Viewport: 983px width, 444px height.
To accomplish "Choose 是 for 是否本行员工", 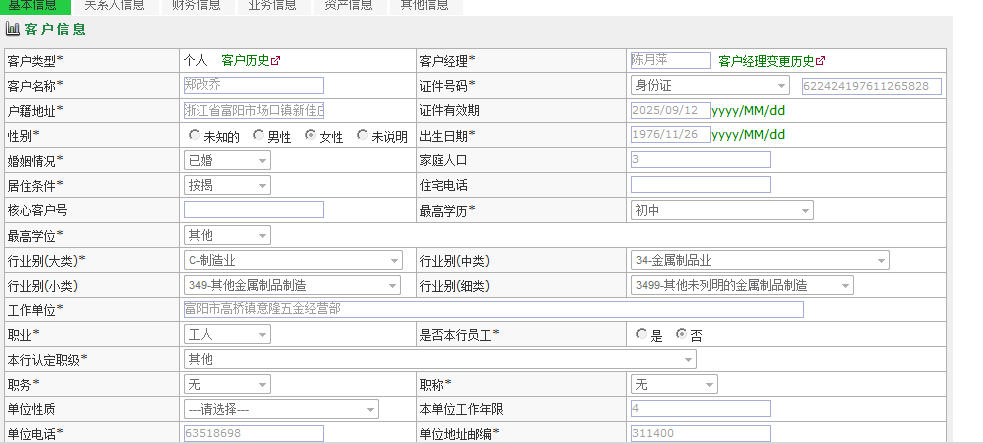I will pos(641,334).
